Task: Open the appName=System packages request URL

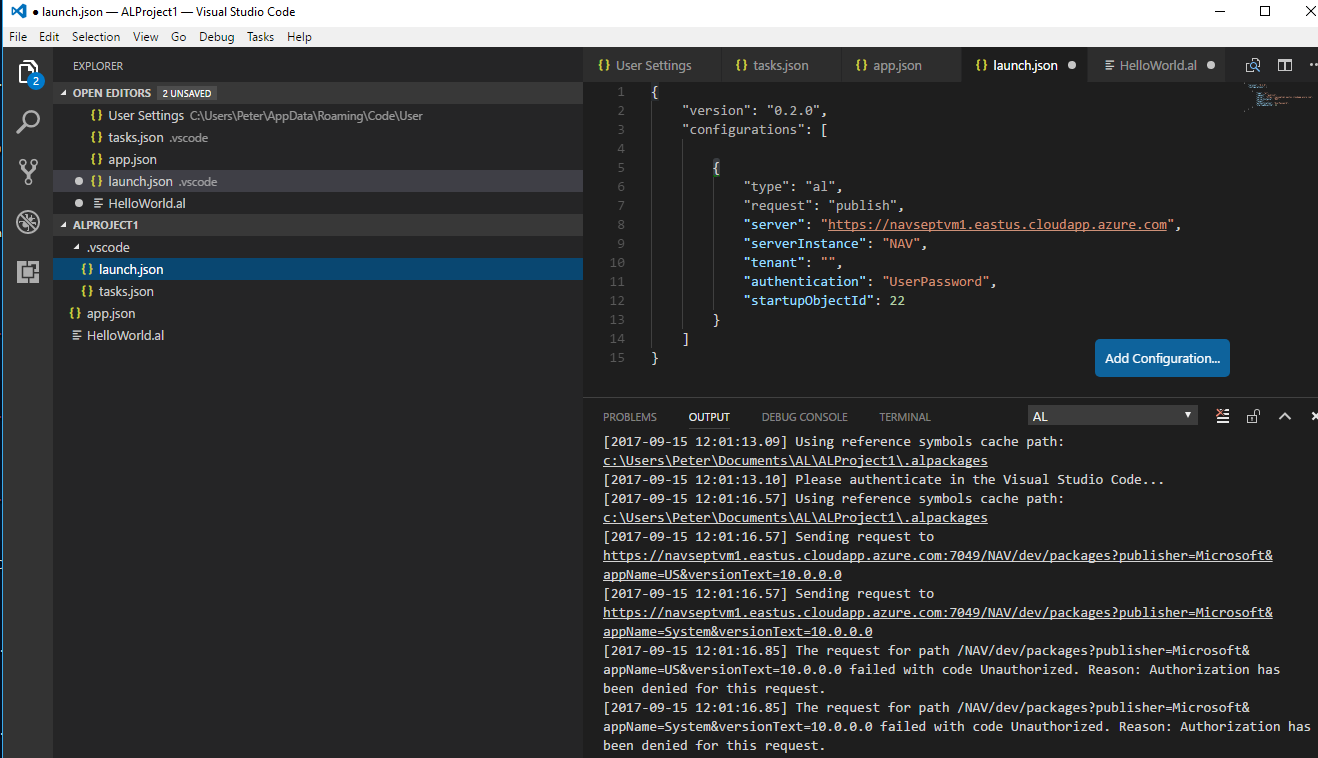Action: 938,622
